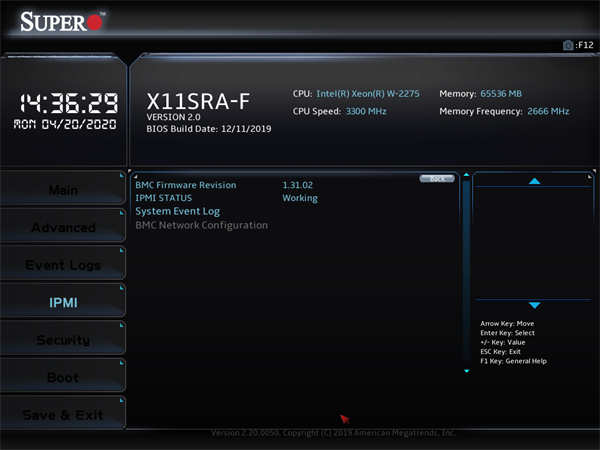Open the Boot tab
Screen dimensions: 600x450
63,377
